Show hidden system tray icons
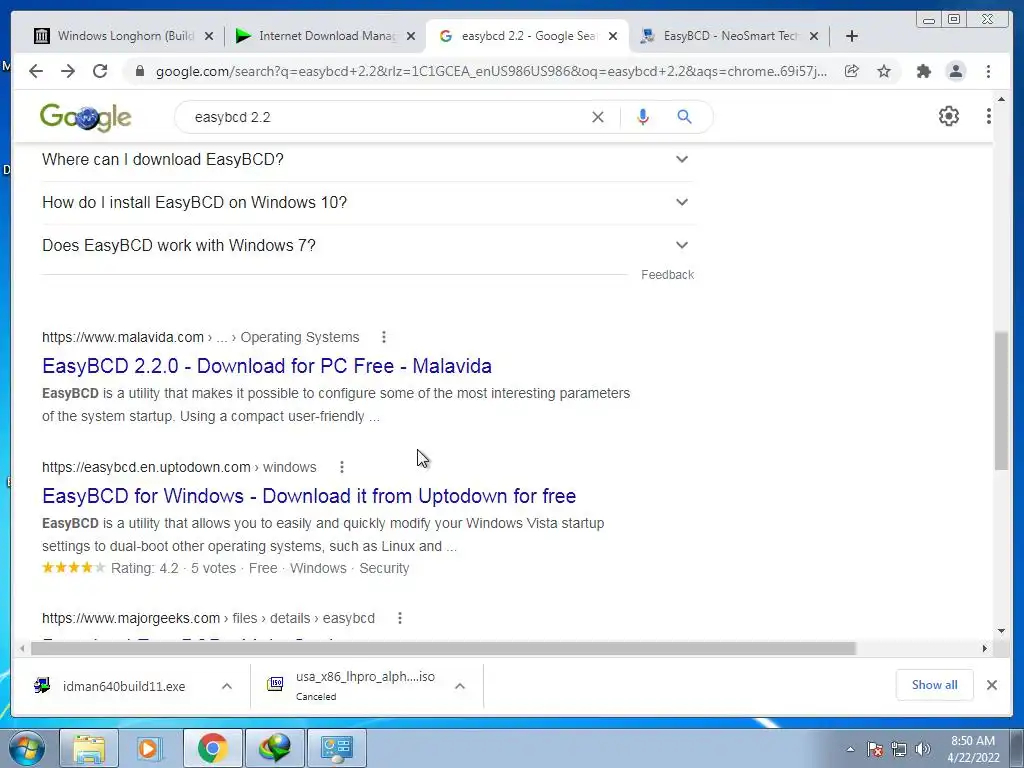The image size is (1024, 768). tap(850, 749)
